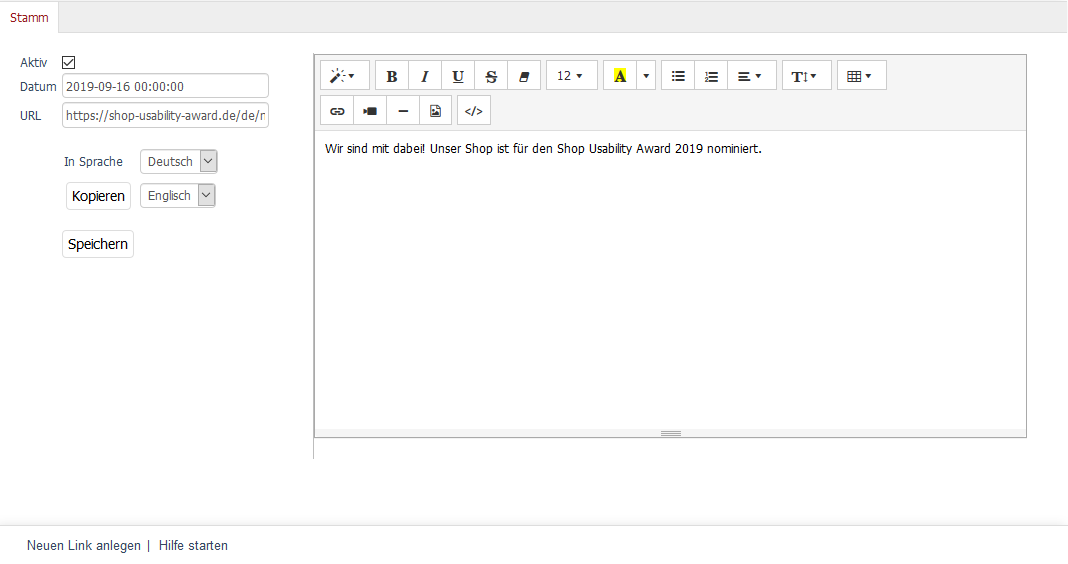Expand the table insert dropdown
This screenshot has width=1068, height=564.
(861, 76)
